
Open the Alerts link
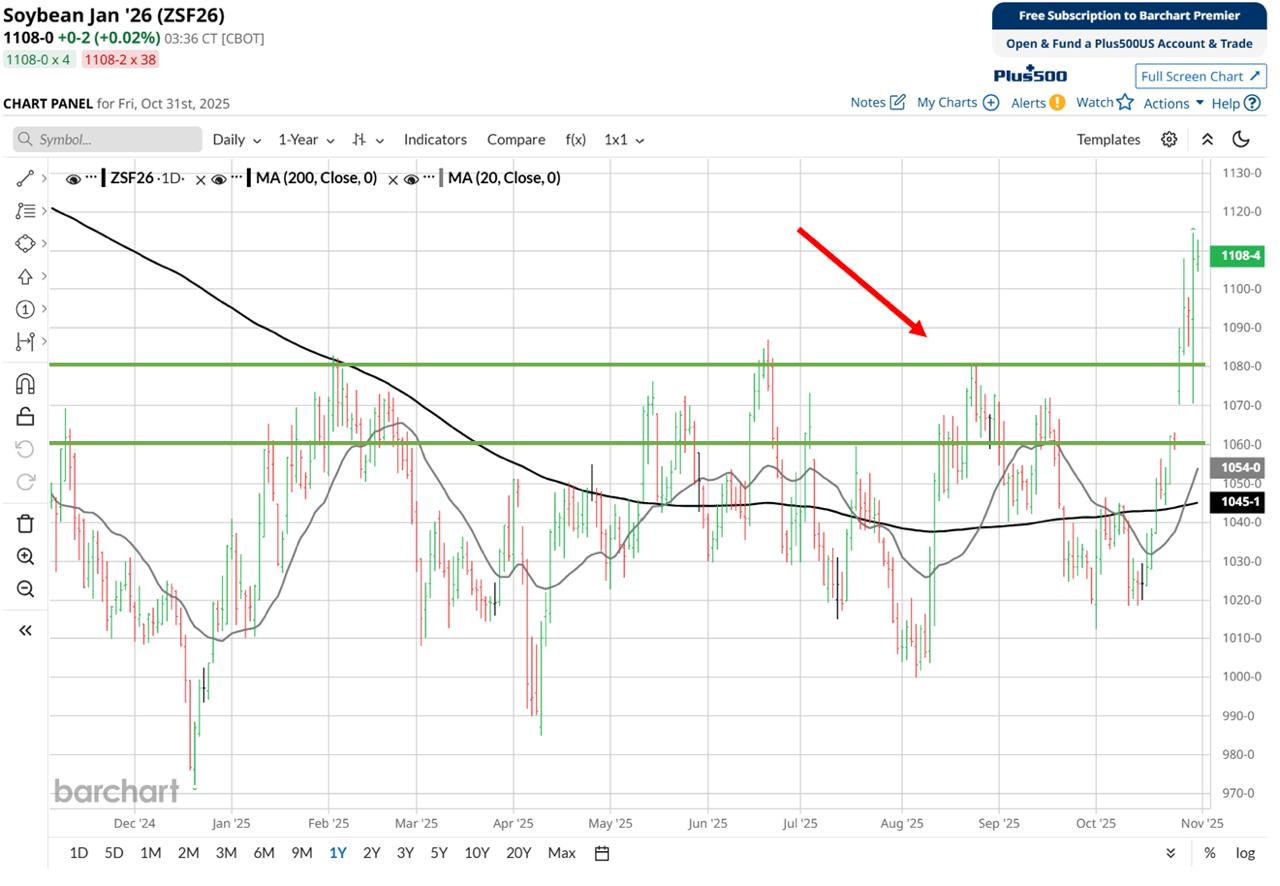click(x=1036, y=103)
